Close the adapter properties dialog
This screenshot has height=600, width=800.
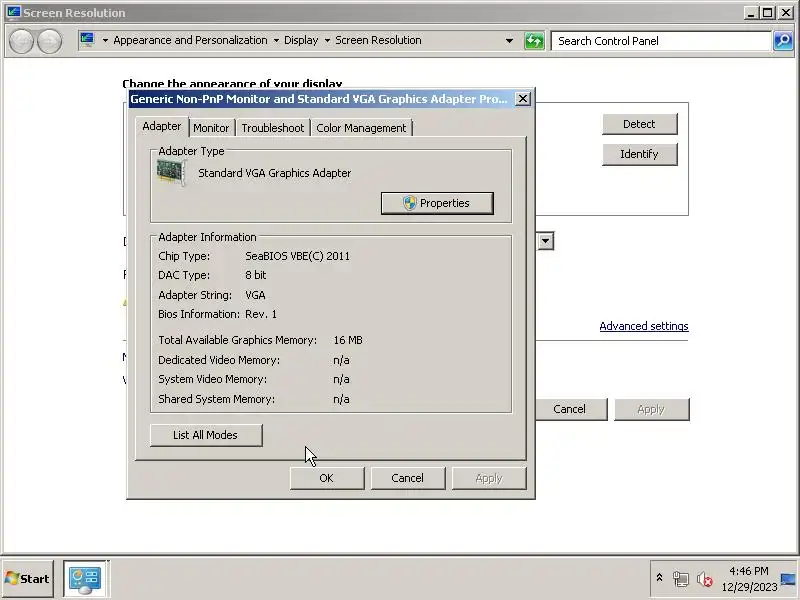[x=523, y=98]
